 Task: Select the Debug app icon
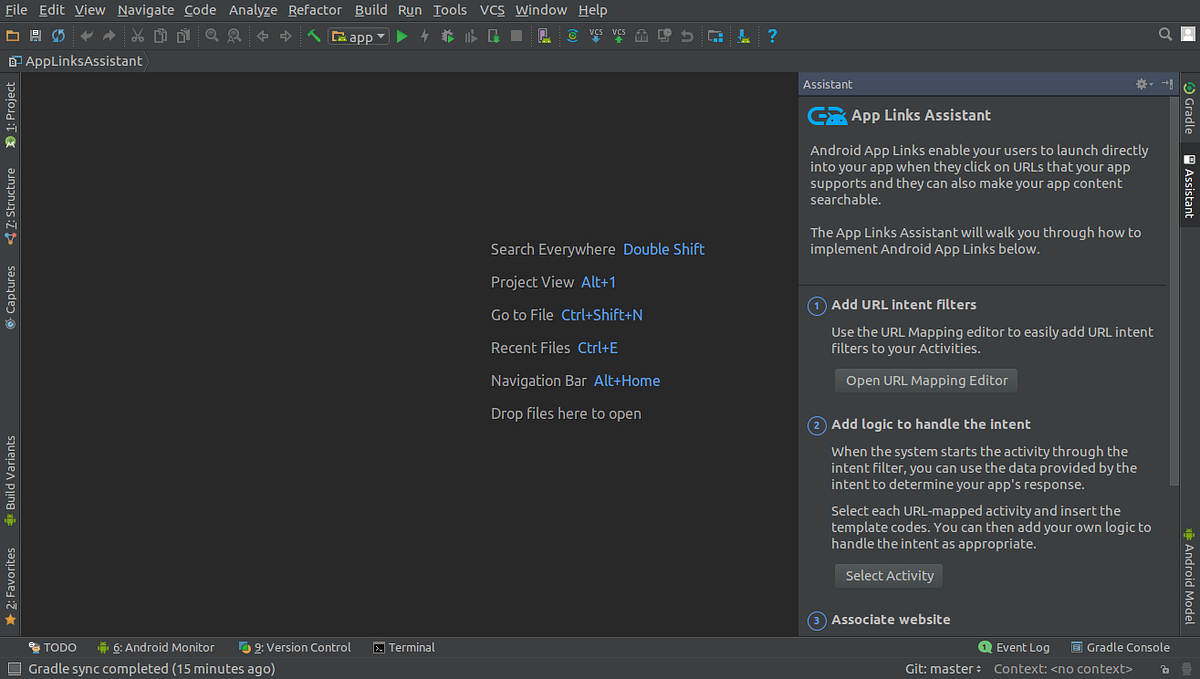tap(447, 35)
